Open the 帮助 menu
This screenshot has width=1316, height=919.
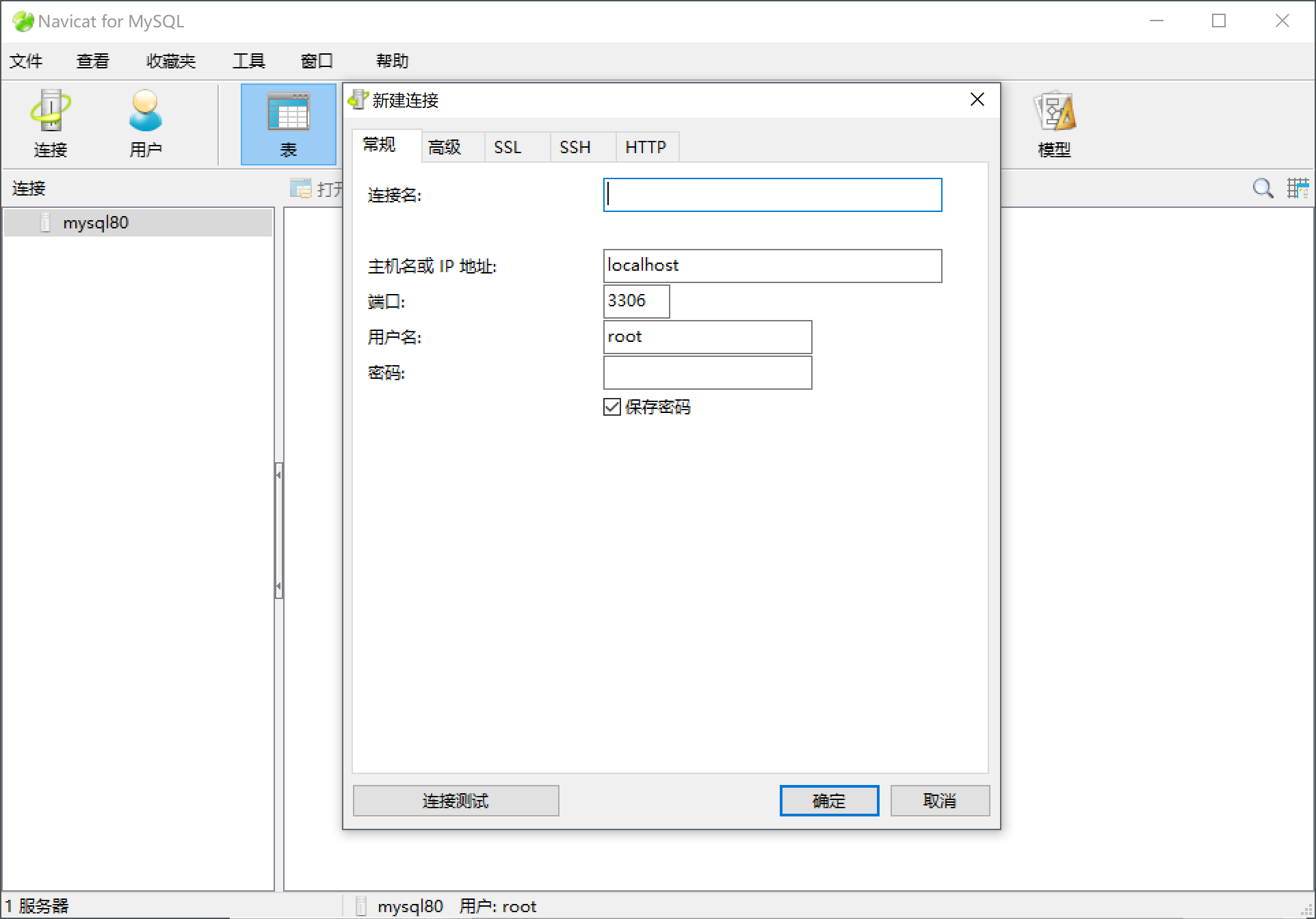point(393,61)
